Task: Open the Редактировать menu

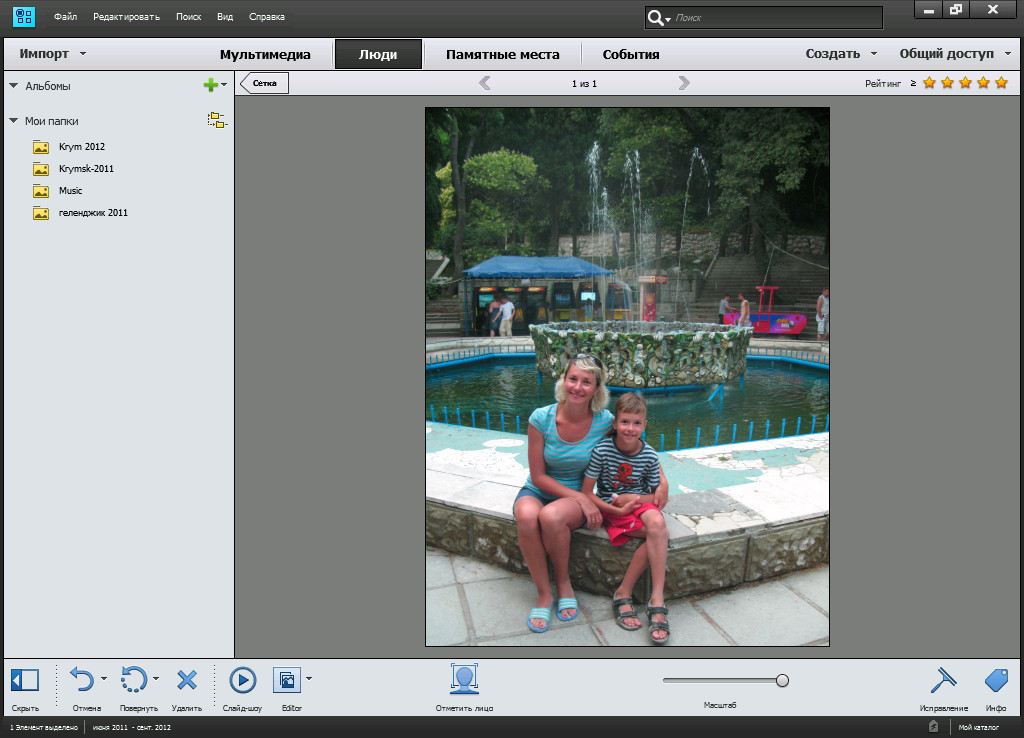Action: [x=126, y=17]
